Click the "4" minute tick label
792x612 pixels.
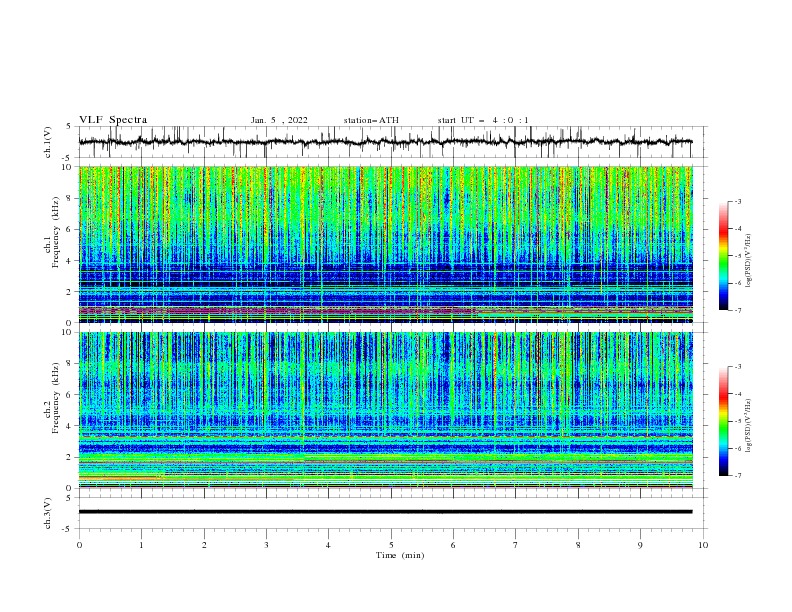coord(328,545)
